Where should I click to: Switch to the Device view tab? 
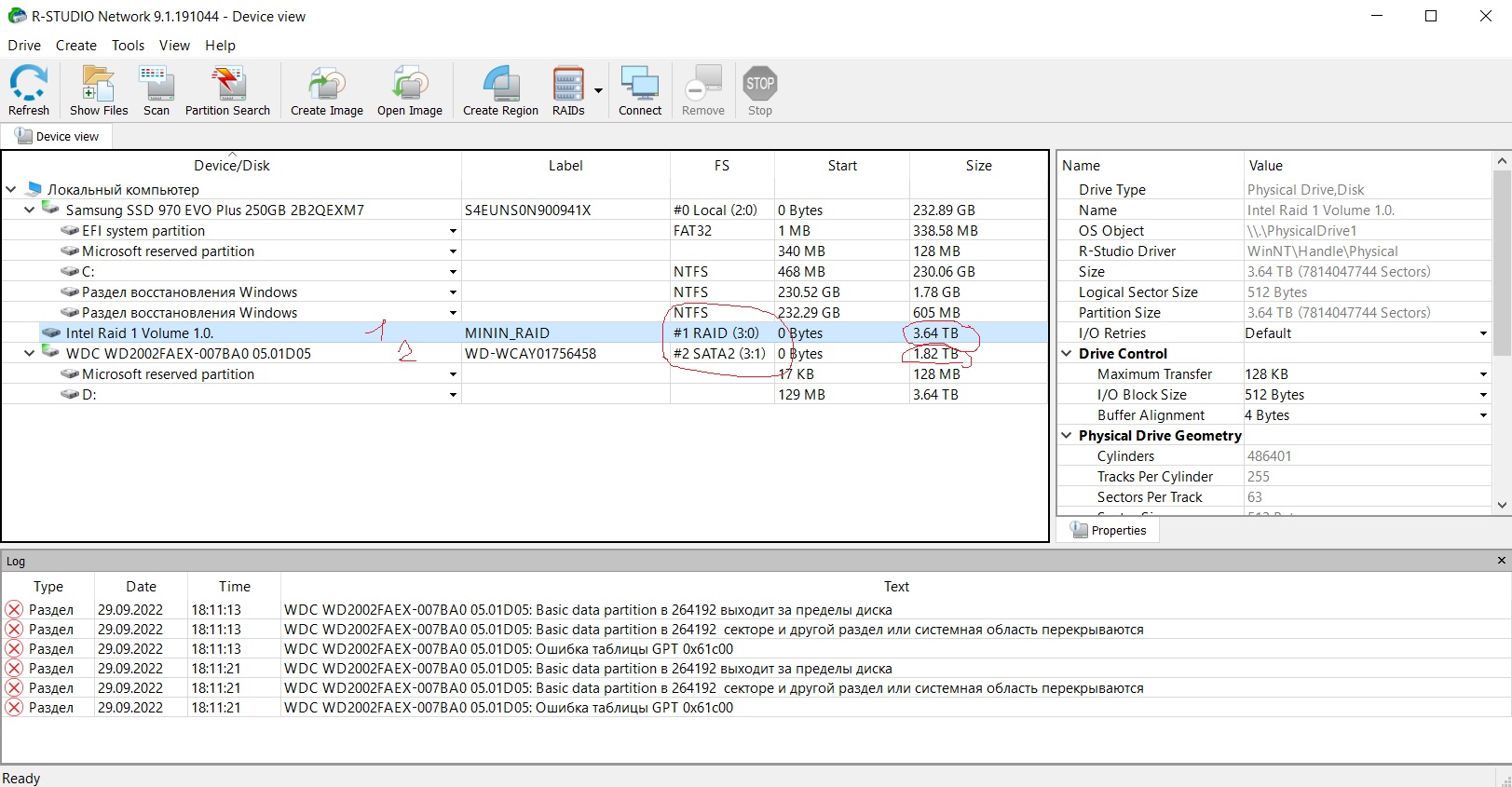[58, 136]
